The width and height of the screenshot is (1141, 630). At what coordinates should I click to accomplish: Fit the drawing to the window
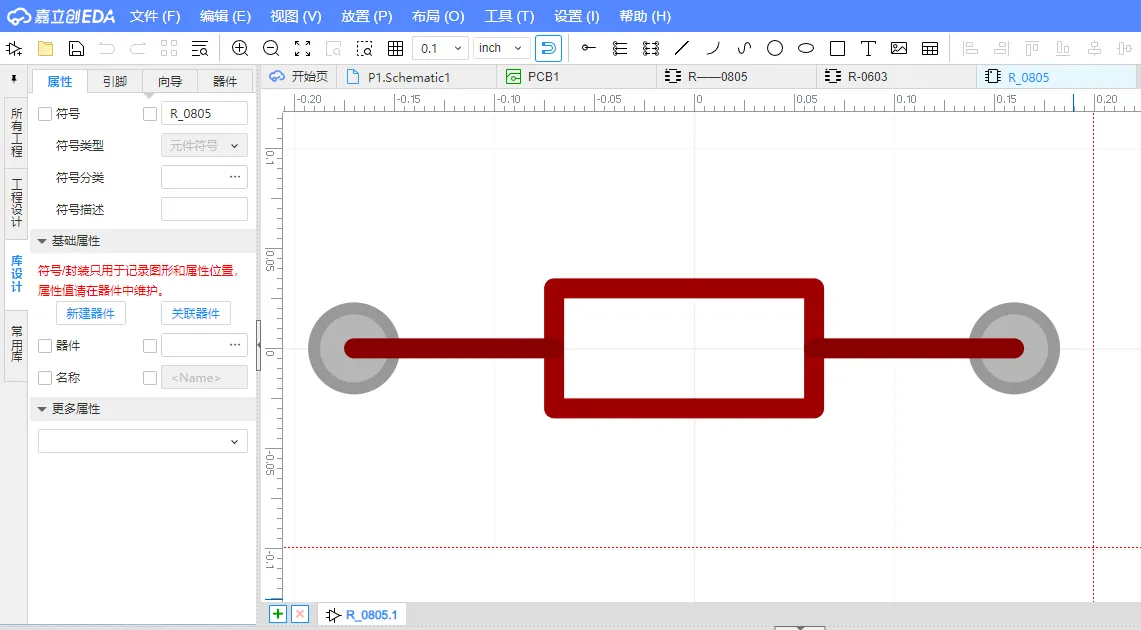pyautogui.click(x=302, y=49)
